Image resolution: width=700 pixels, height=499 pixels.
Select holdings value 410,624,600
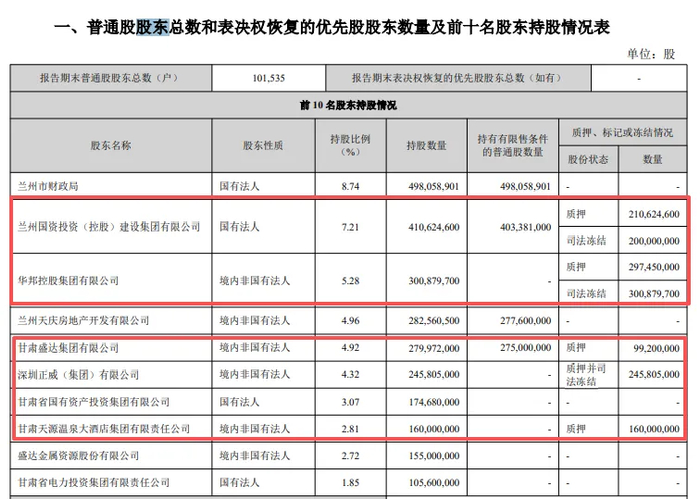[433, 227]
